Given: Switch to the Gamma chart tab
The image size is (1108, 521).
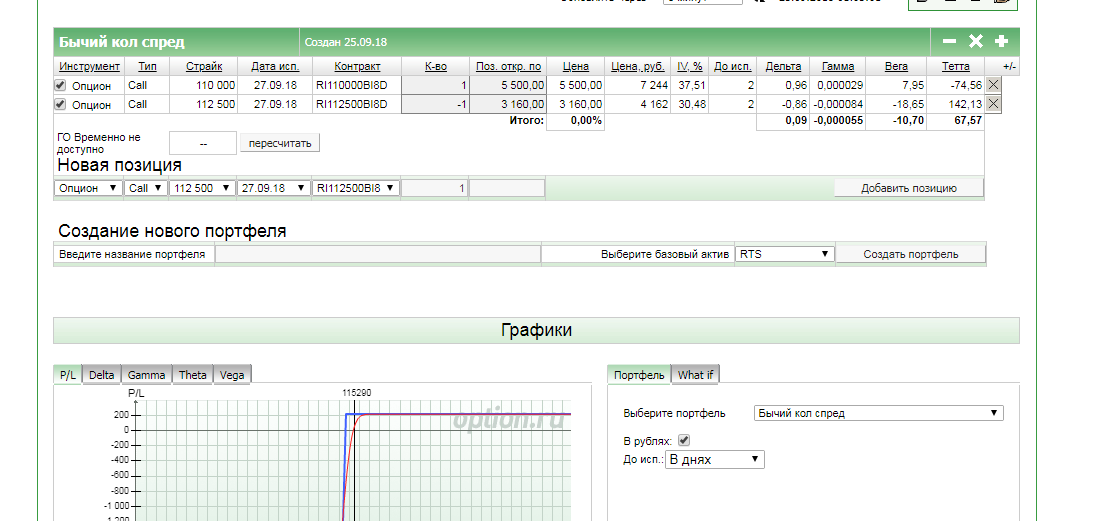Looking at the screenshot, I should (x=146, y=375).
